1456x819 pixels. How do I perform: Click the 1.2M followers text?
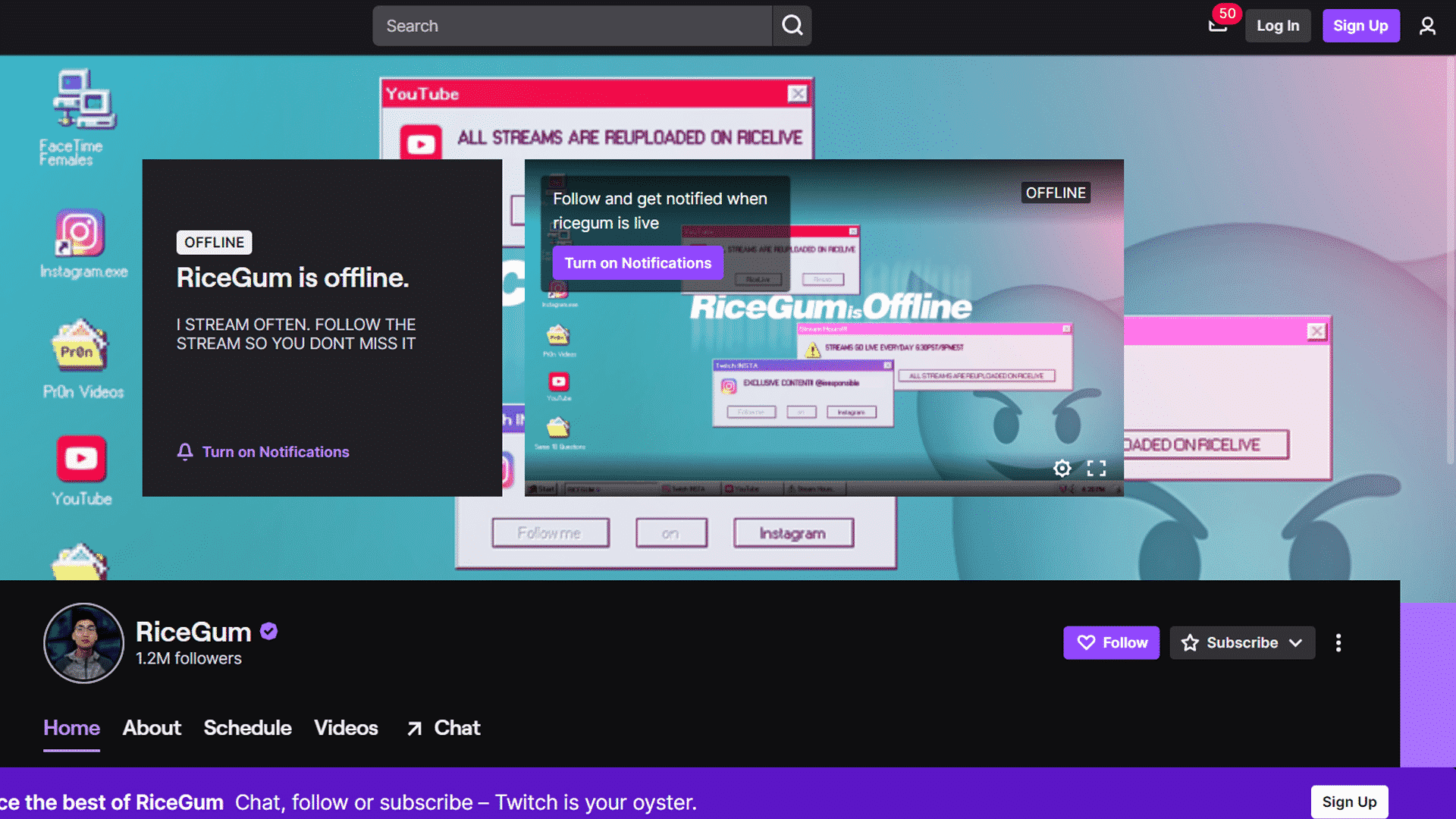188,658
